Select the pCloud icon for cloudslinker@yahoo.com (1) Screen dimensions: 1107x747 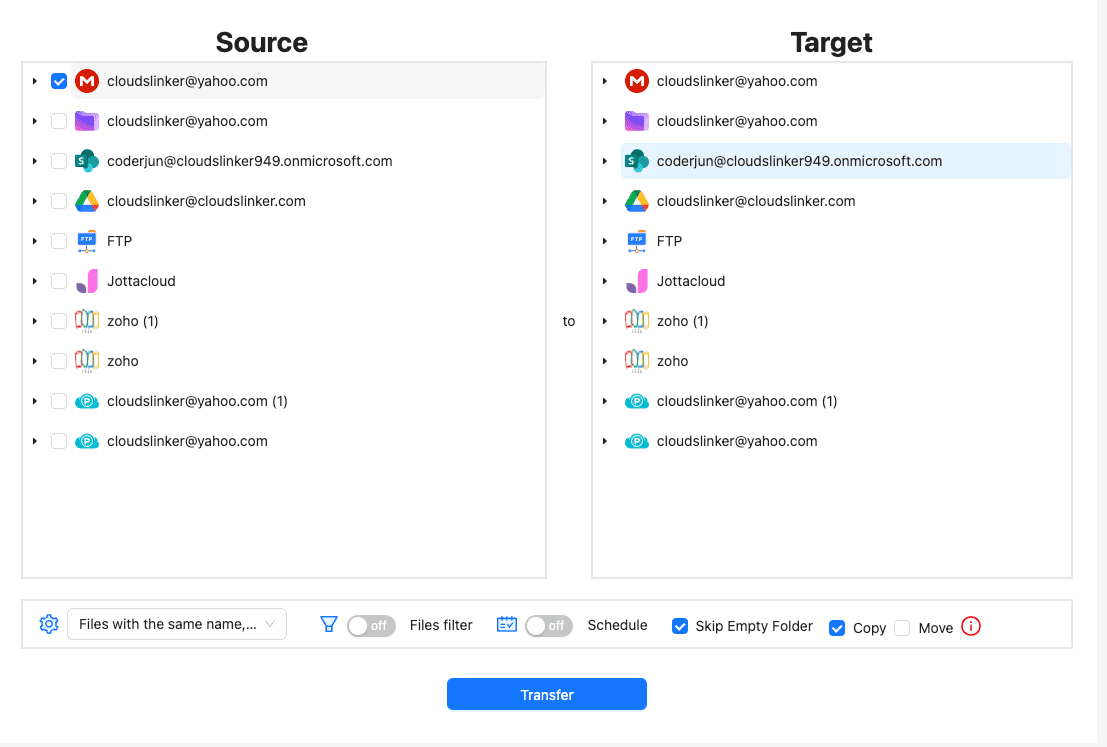coord(88,400)
